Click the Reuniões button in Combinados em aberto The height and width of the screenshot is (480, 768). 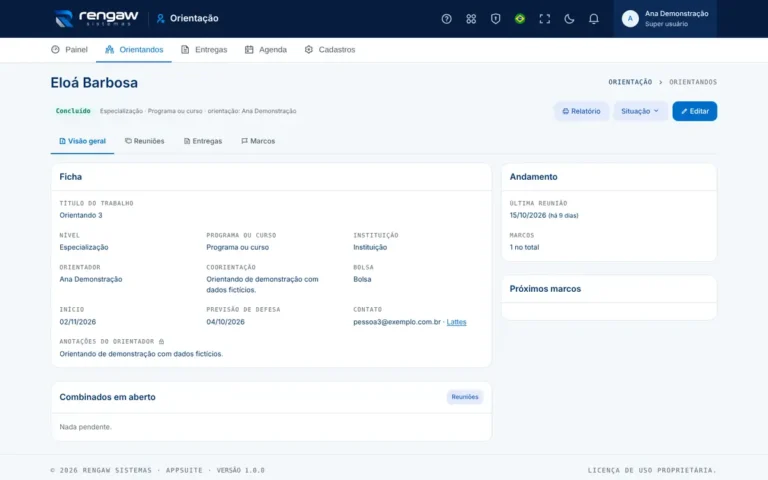(x=465, y=397)
